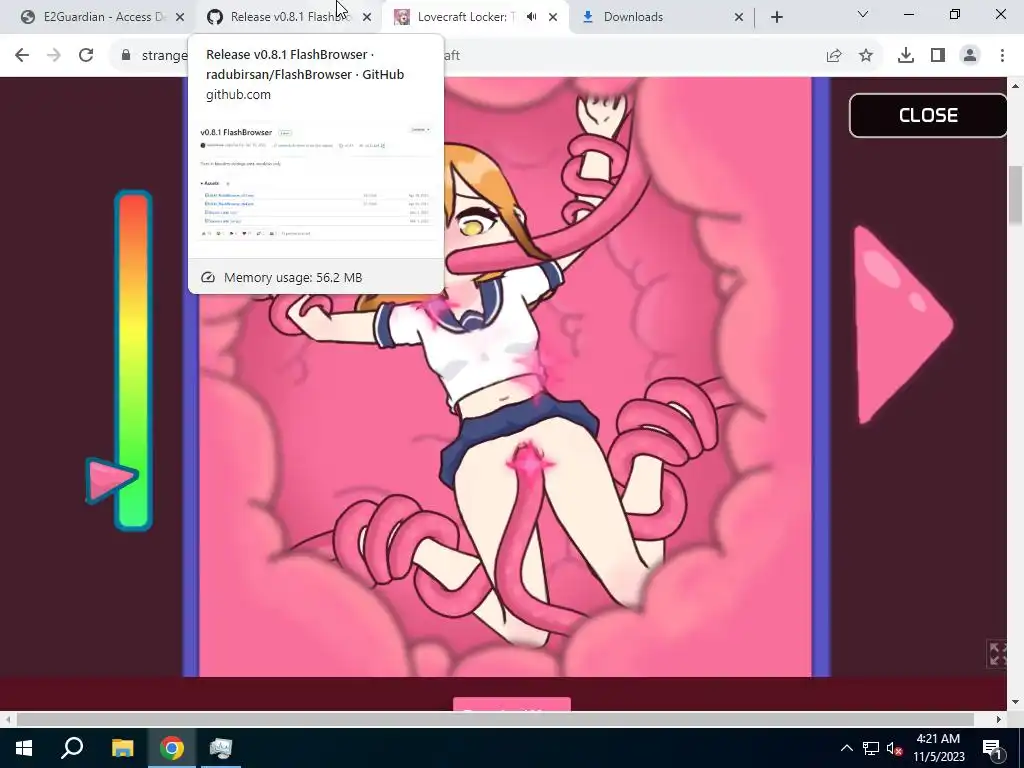
Task: Click the vertical scrollbar thumb
Action: point(1015,195)
